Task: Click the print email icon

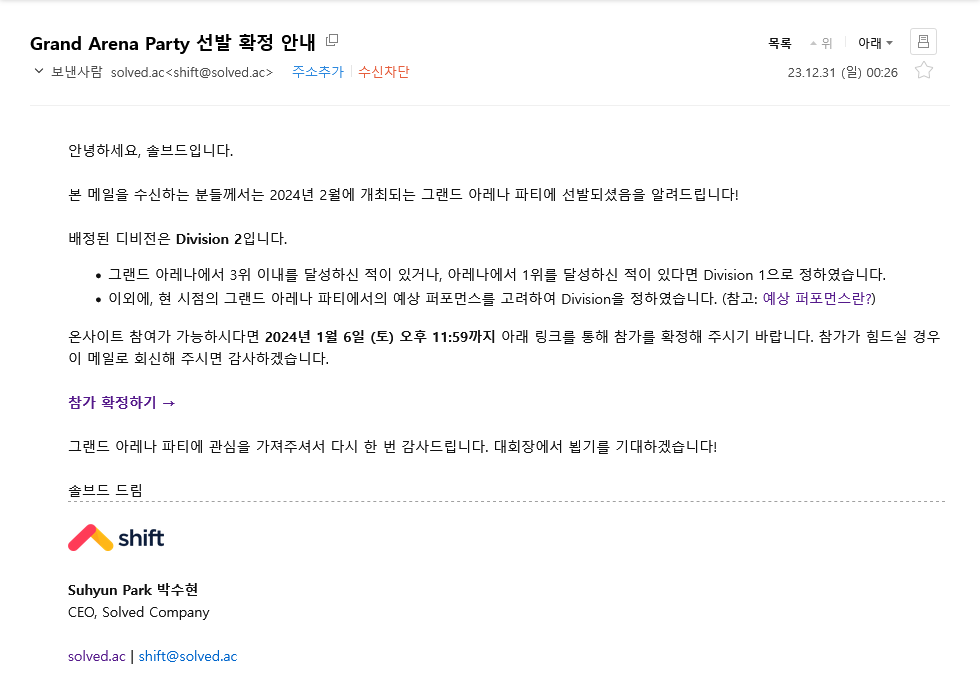Action: 923,42
